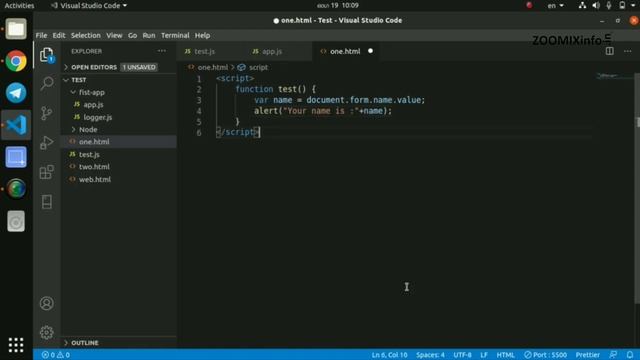640x360 pixels.
Task: Click the Visual Studio Code dock icon
Action: (x=16, y=125)
